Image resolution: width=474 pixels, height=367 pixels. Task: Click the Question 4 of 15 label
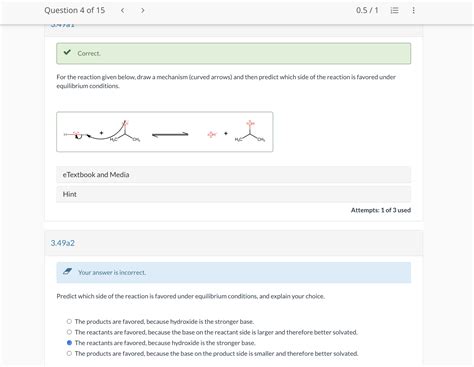coord(75,10)
